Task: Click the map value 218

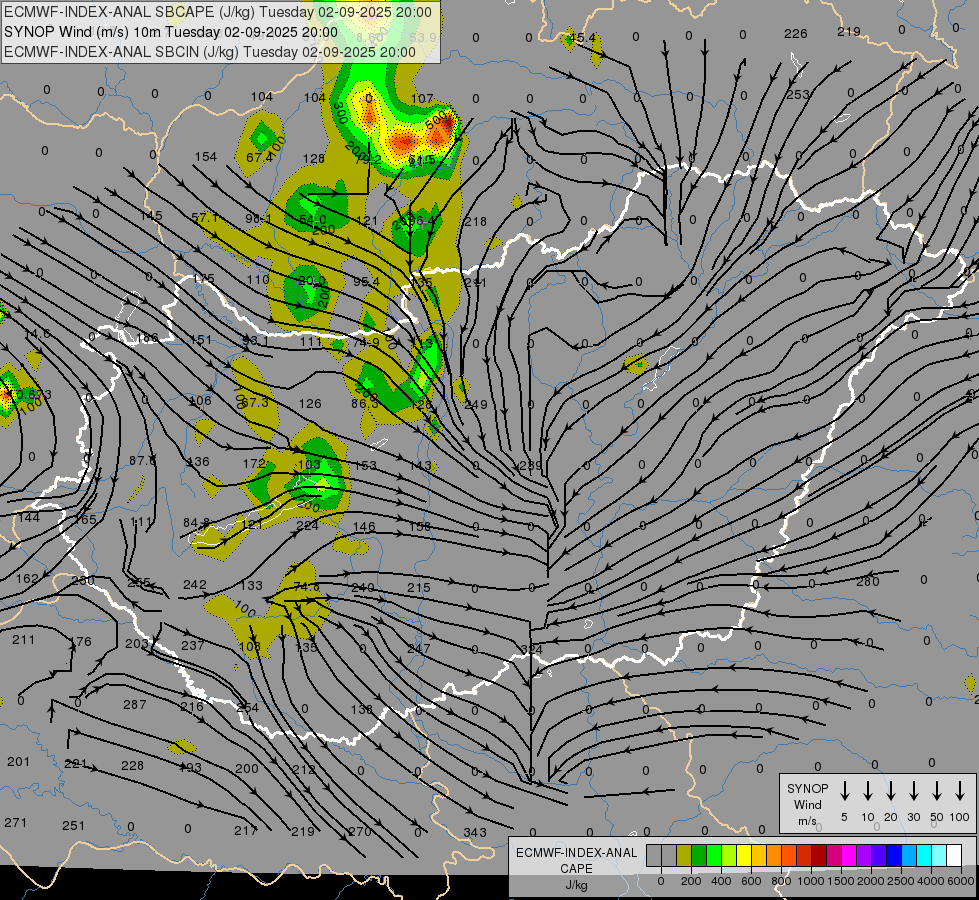Action: [x=475, y=222]
